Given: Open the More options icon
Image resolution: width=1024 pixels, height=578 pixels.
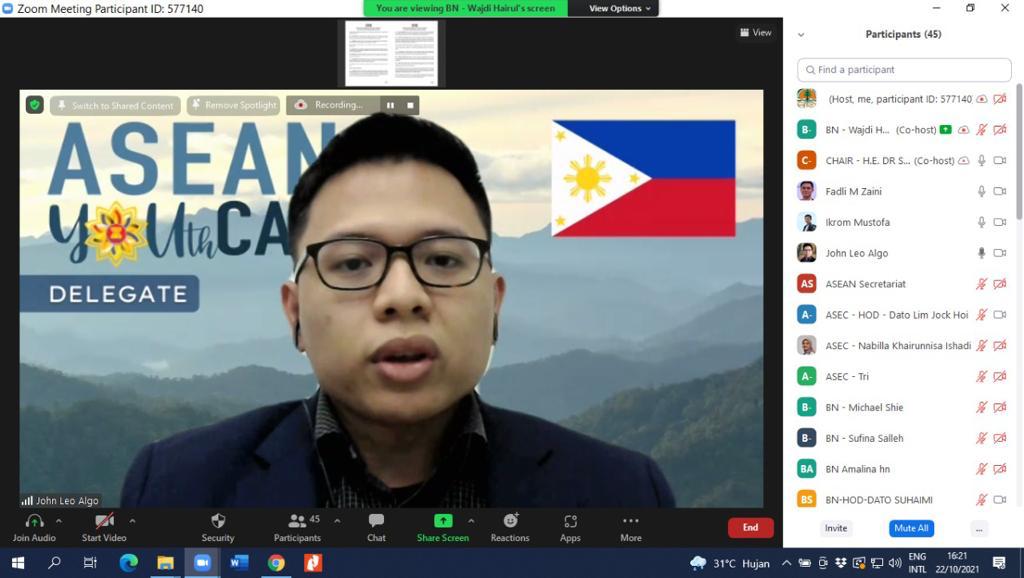Looking at the screenshot, I should coord(630,521).
